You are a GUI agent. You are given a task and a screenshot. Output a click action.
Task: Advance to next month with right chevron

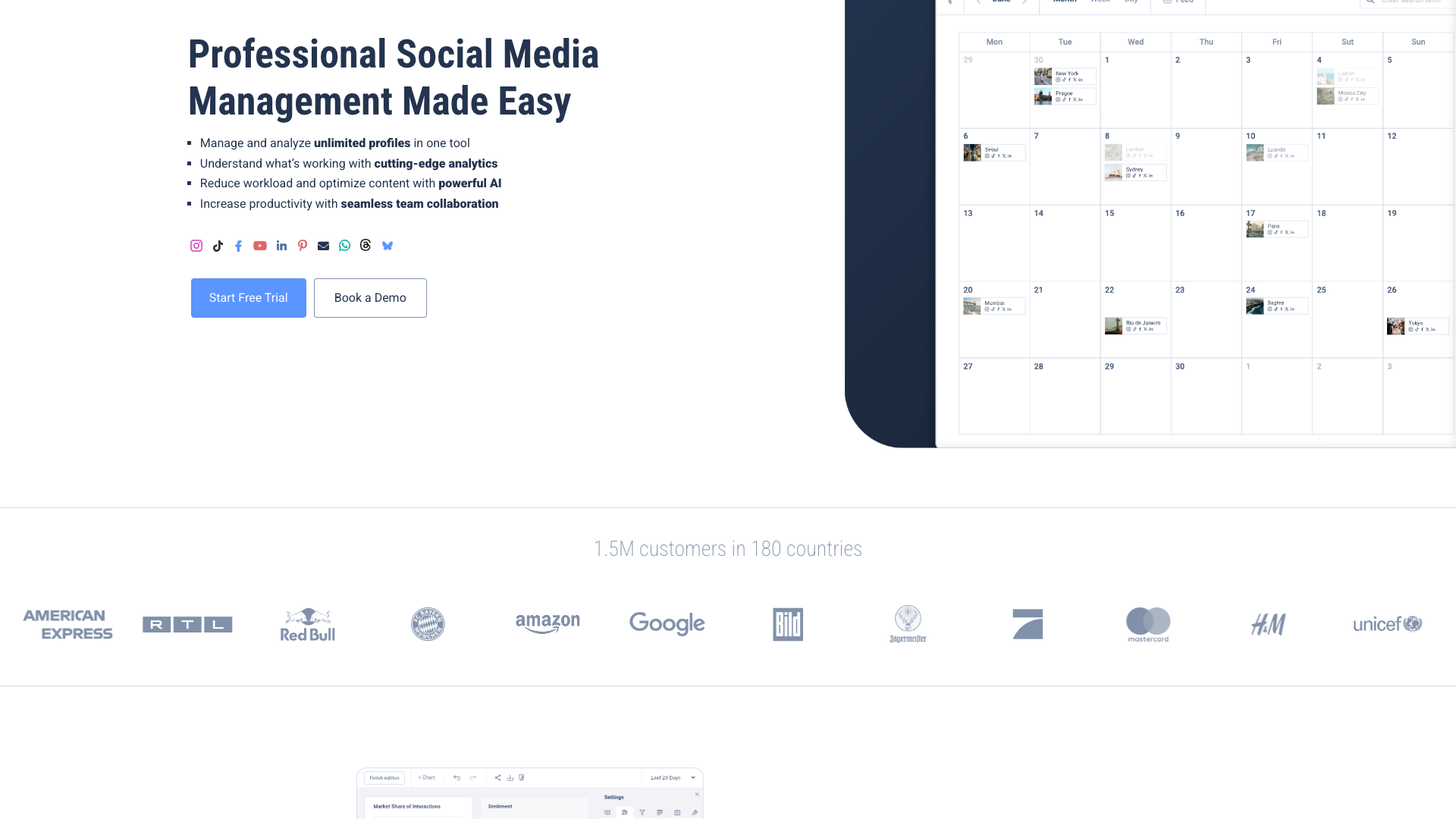pos(1026,2)
